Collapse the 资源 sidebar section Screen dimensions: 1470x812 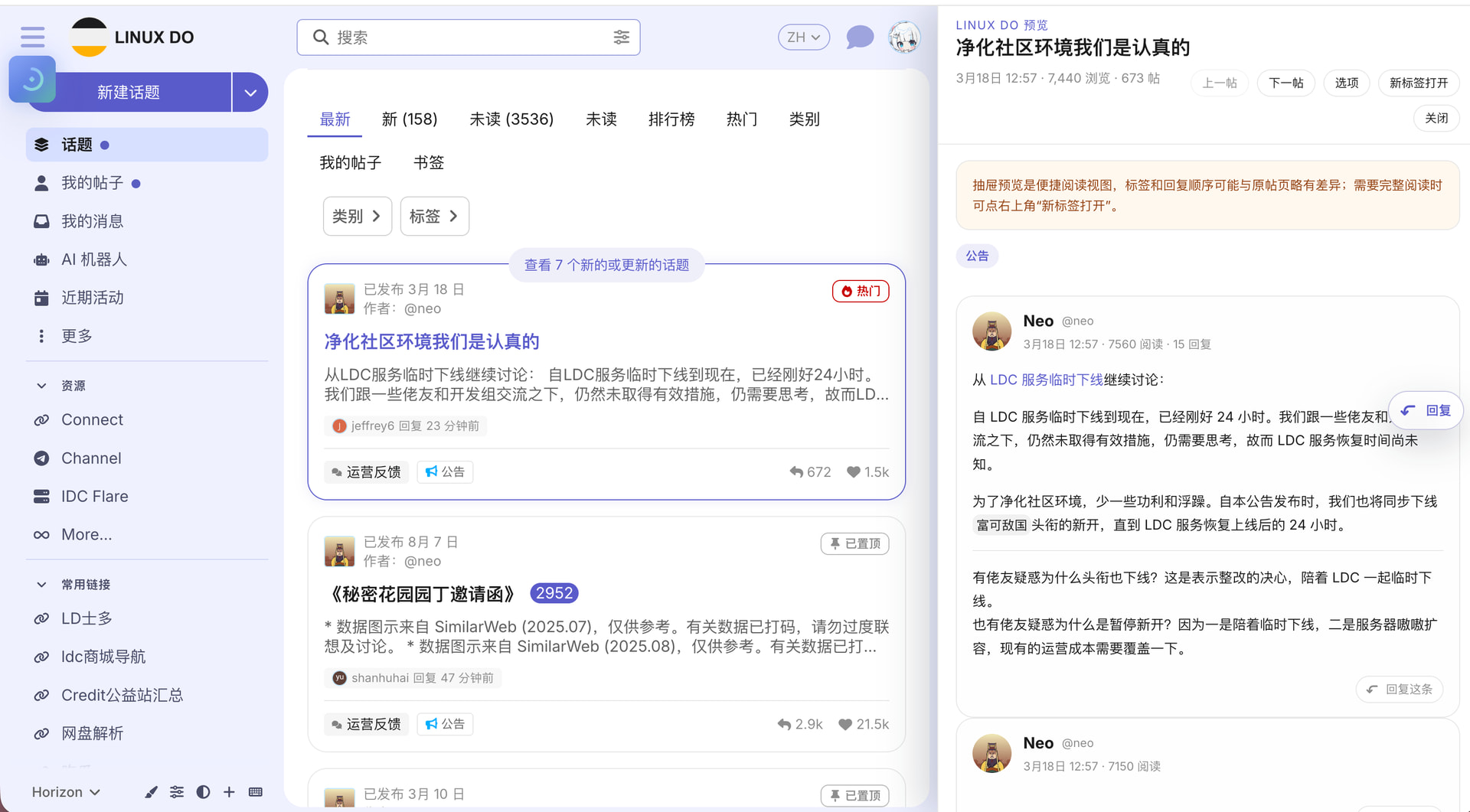(41, 386)
